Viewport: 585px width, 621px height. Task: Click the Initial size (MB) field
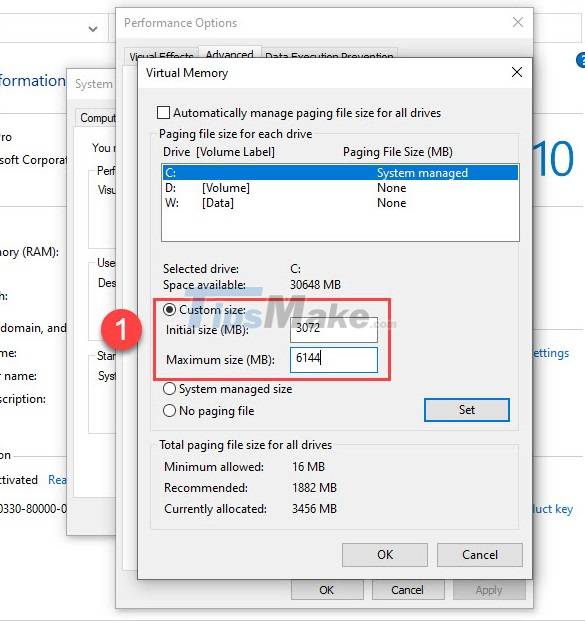tap(333, 330)
